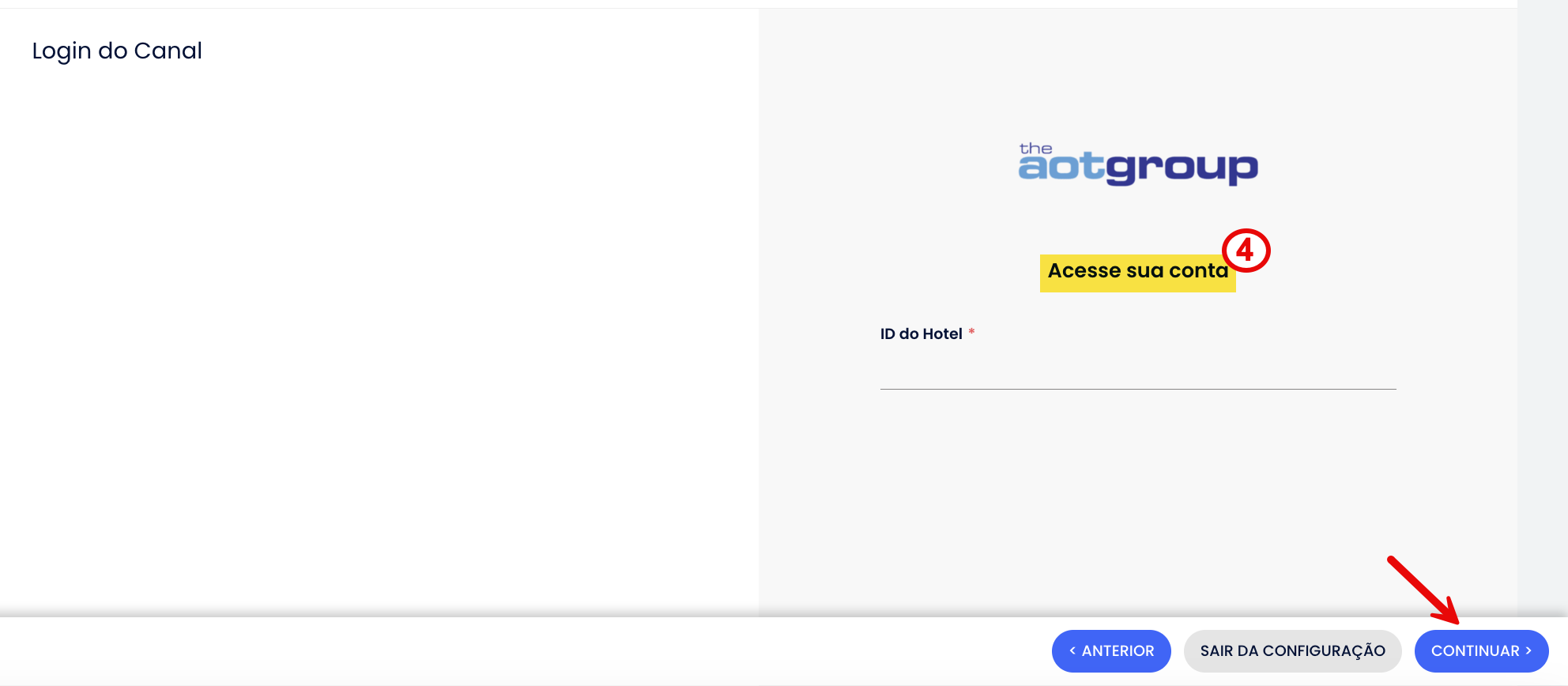Click the underline of the Hotel ID field
1568x686 pixels.
(x=1137, y=388)
